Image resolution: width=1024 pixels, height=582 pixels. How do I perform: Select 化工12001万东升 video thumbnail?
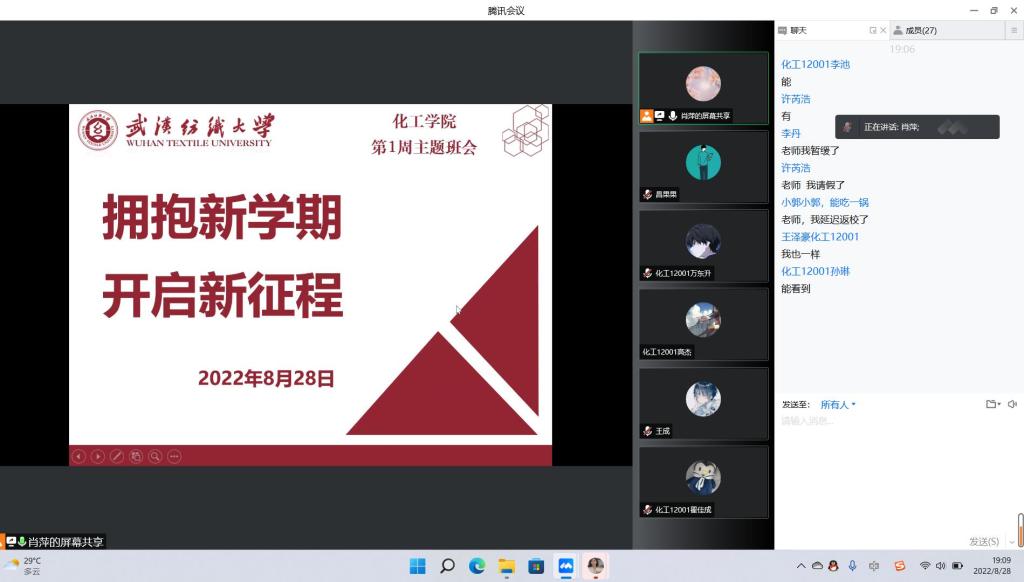click(x=703, y=246)
